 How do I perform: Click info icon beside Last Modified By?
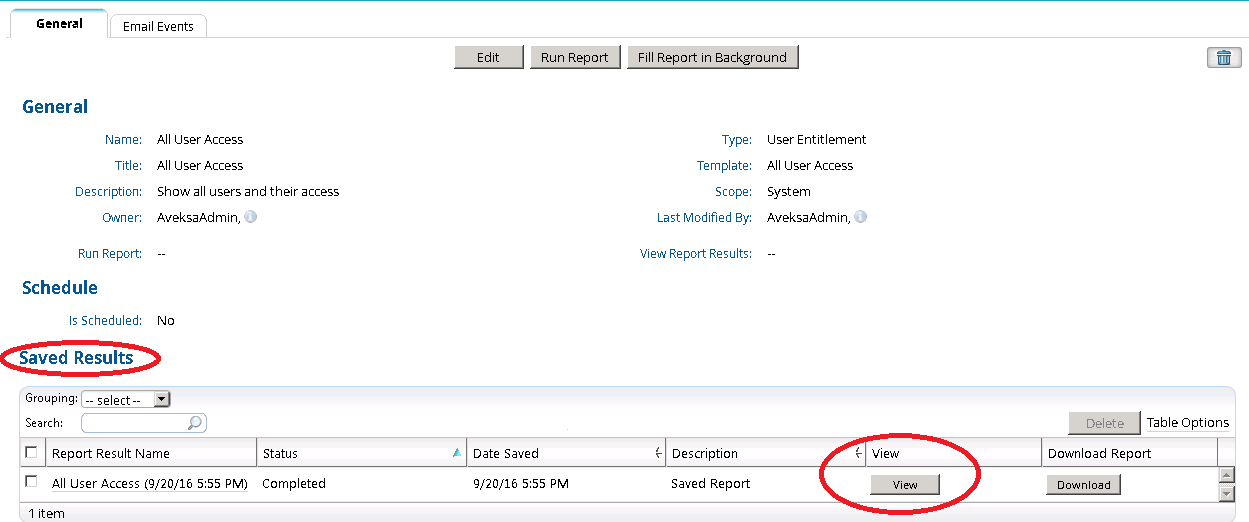pyautogui.click(x=860, y=216)
